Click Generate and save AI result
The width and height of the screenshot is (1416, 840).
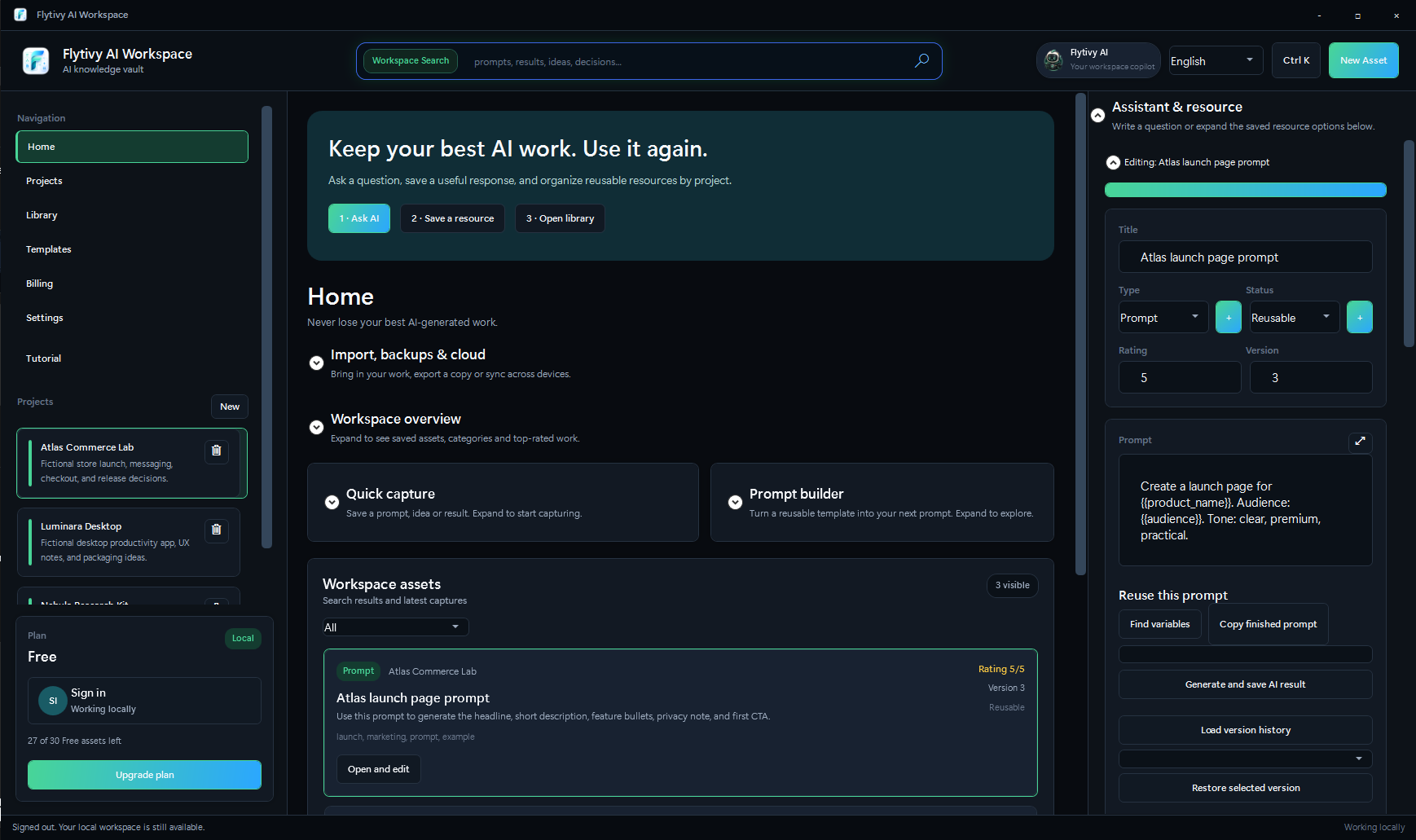point(1245,684)
